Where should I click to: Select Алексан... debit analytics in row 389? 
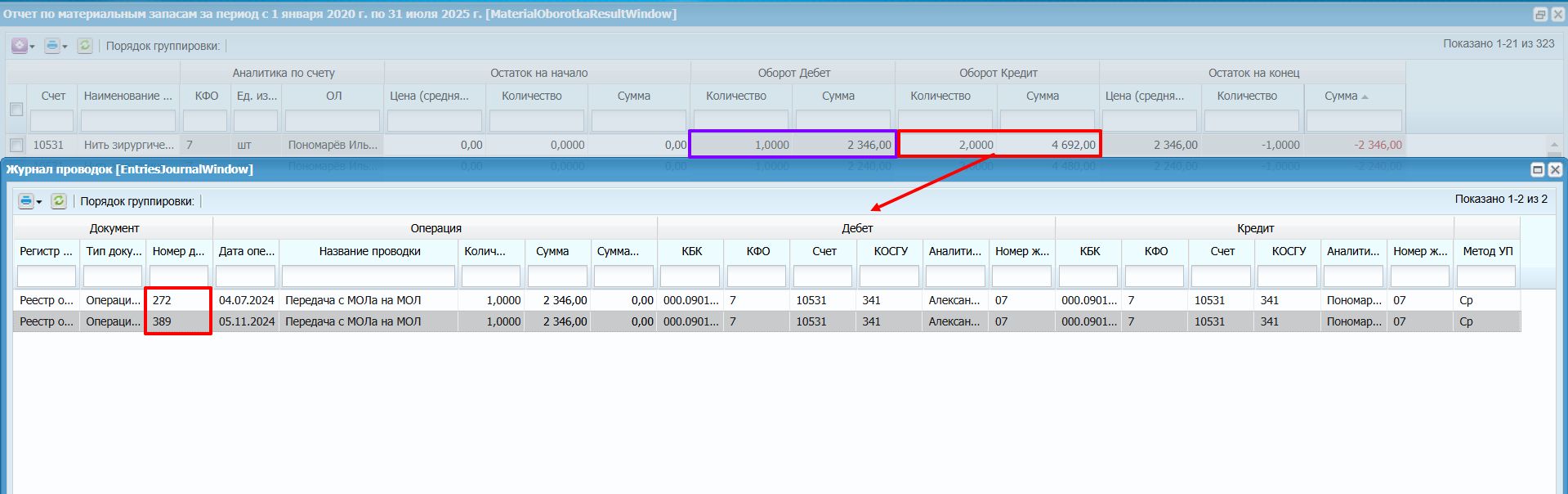pyautogui.click(x=955, y=321)
